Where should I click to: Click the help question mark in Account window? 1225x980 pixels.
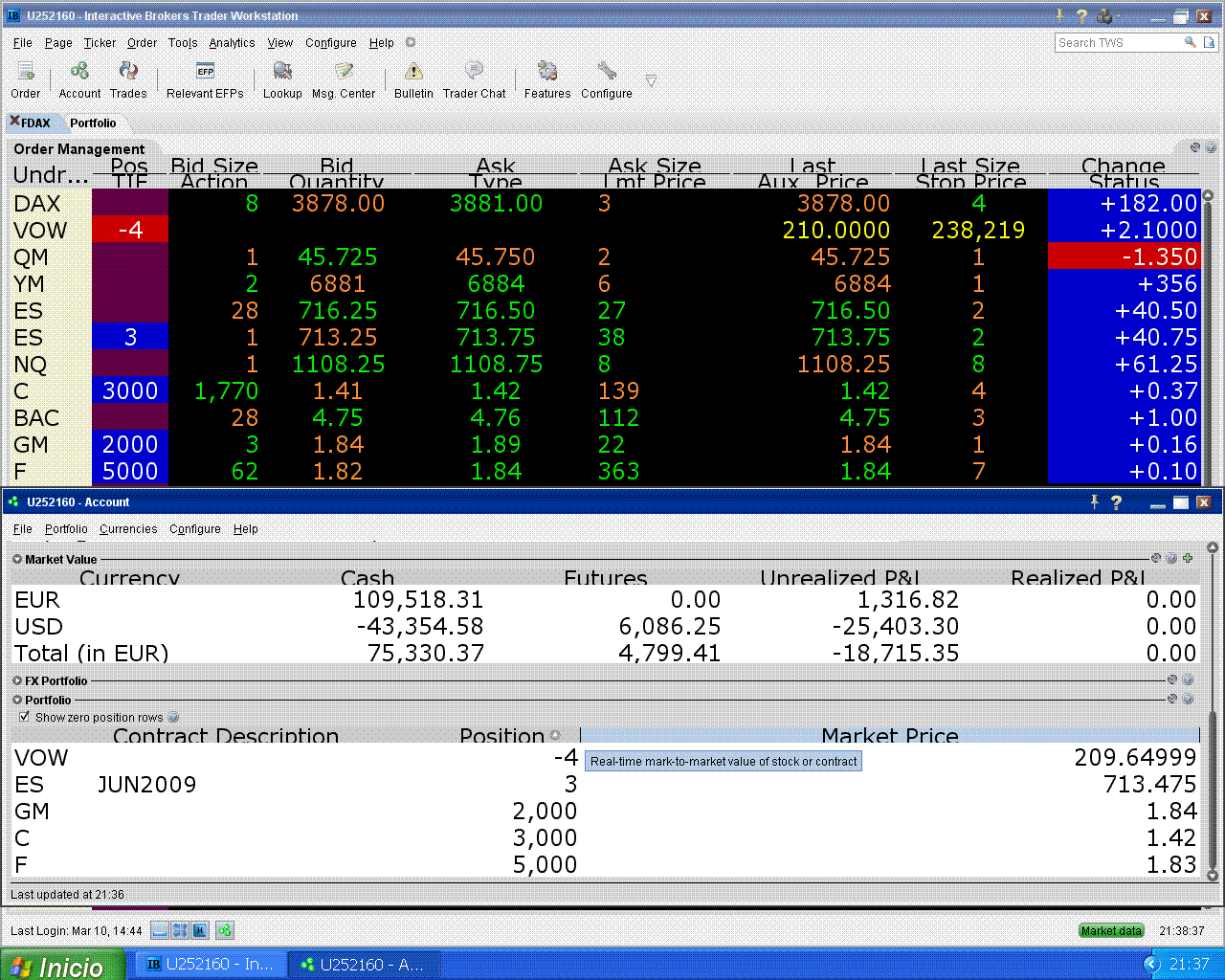tap(1116, 502)
